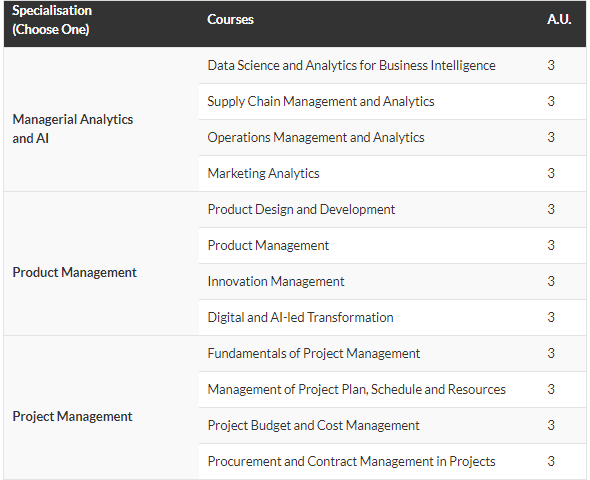Click the A.U. column header
Screen dimensions: 590x480
(x=559, y=19)
